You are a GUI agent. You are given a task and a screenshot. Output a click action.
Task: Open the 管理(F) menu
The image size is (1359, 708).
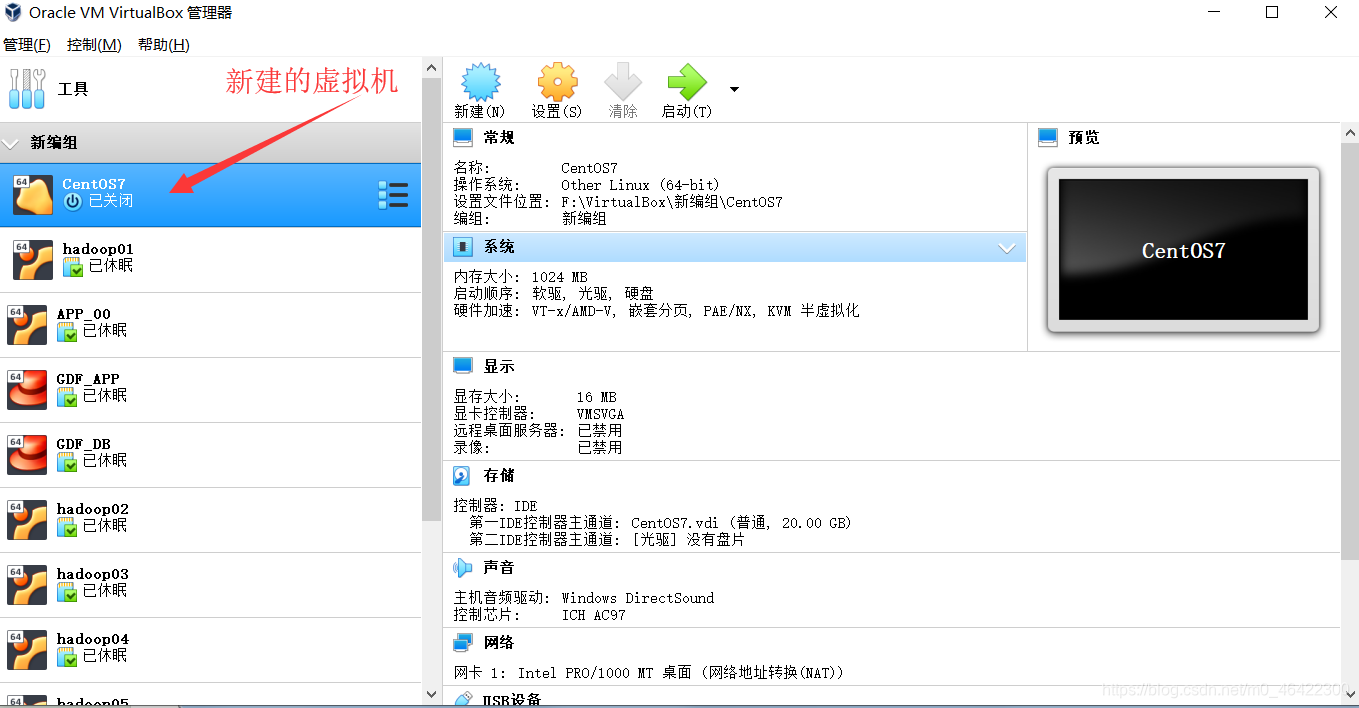tap(27, 44)
